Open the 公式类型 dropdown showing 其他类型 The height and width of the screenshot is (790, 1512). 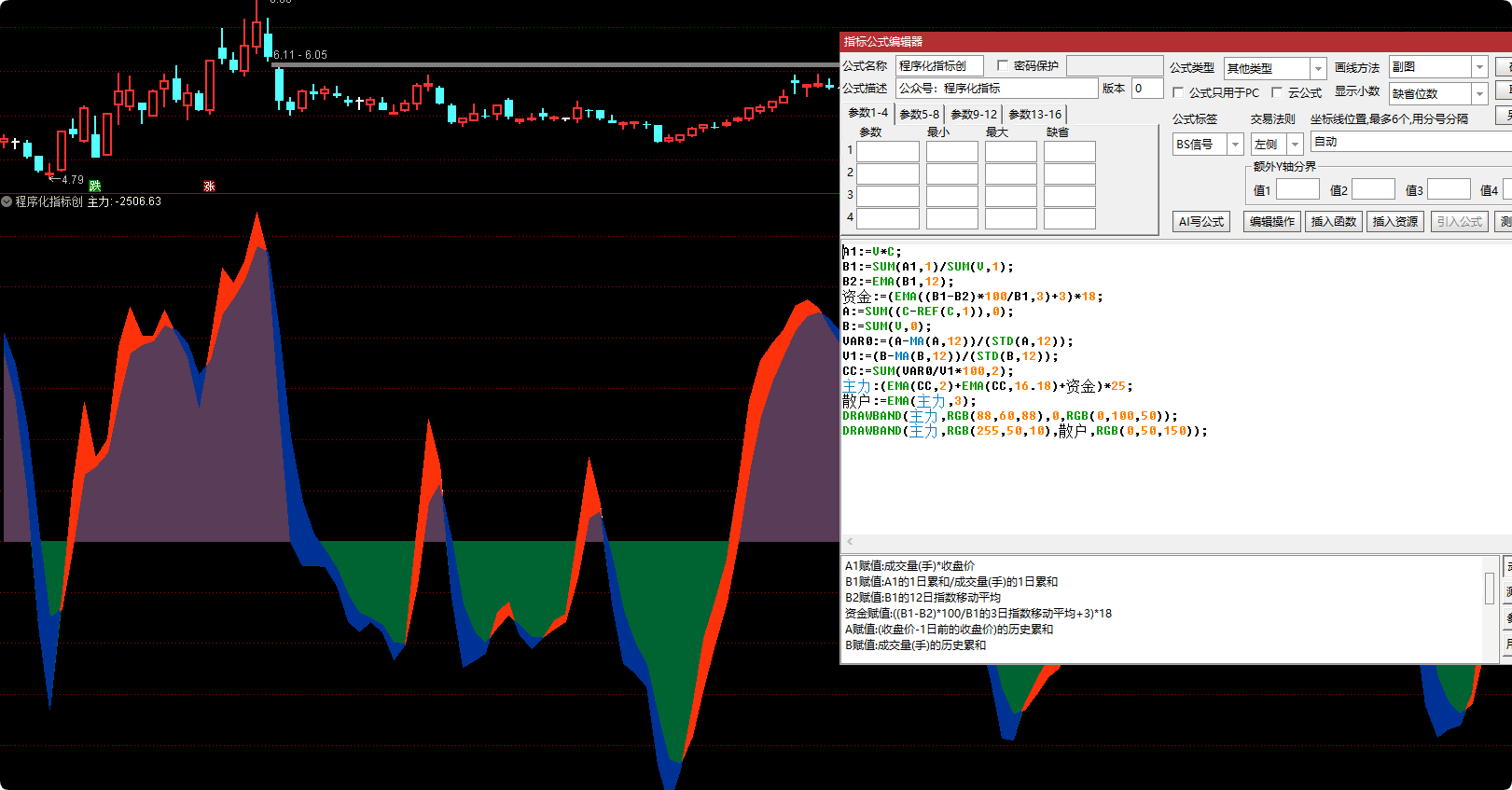click(1318, 68)
